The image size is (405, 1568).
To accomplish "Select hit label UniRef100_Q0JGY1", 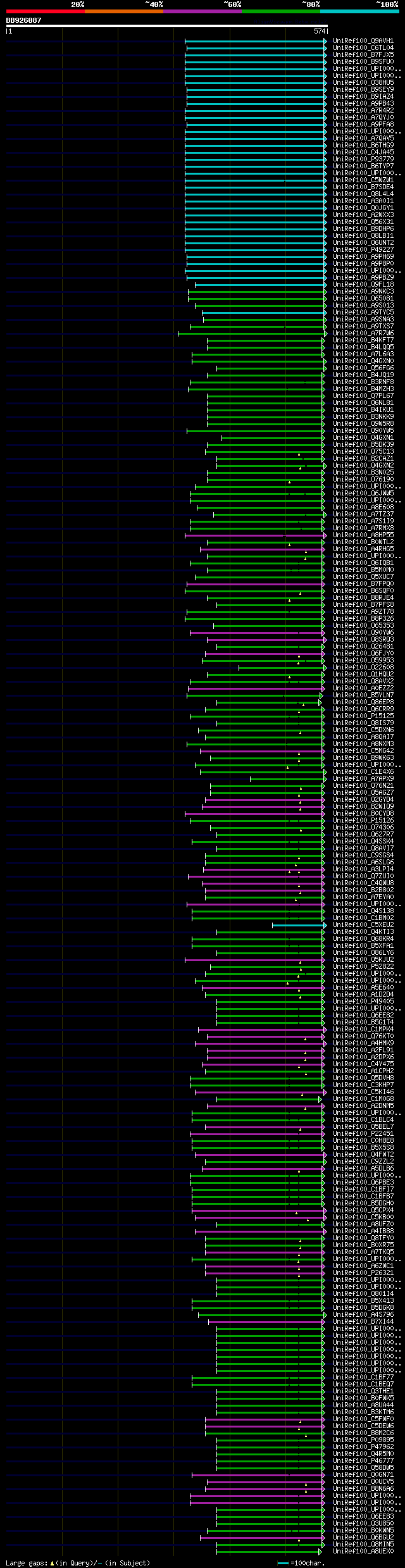I will point(363,208).
